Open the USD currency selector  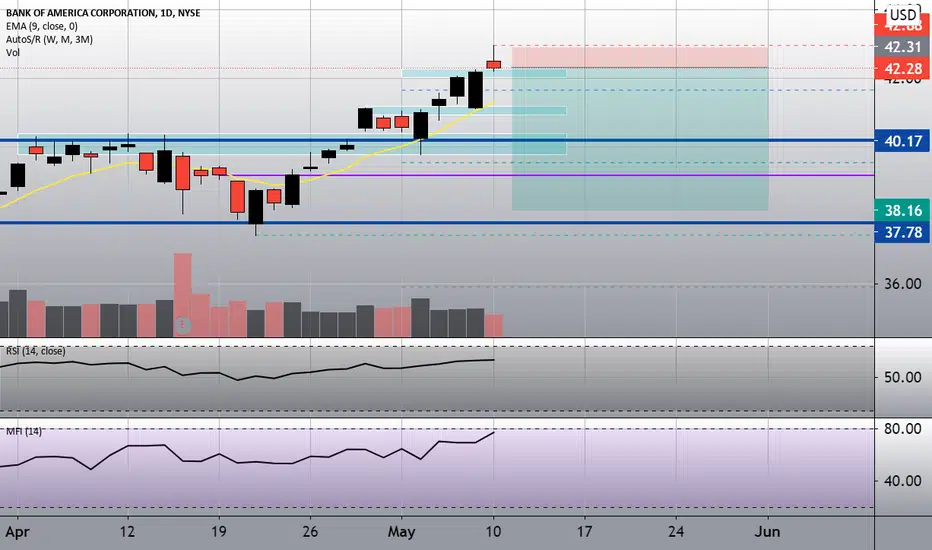903,15
